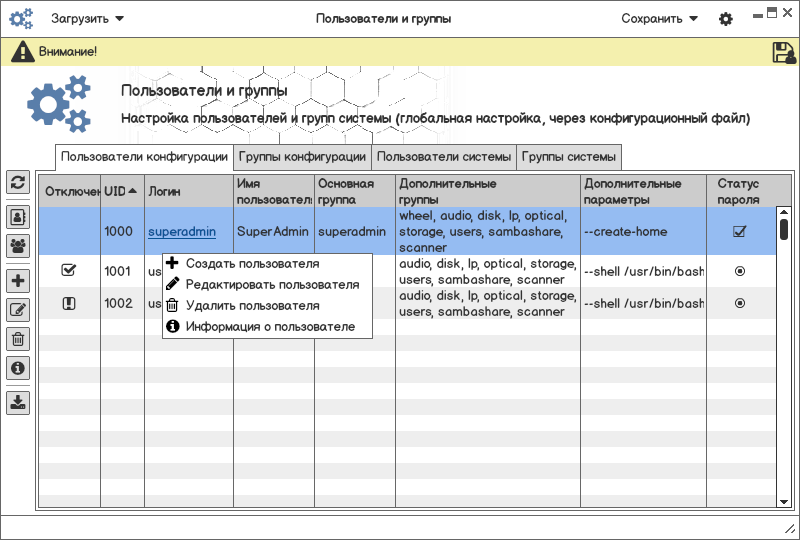Open settings via the gear icon
This screenshot has height=540, width=800.
(726, 19)
